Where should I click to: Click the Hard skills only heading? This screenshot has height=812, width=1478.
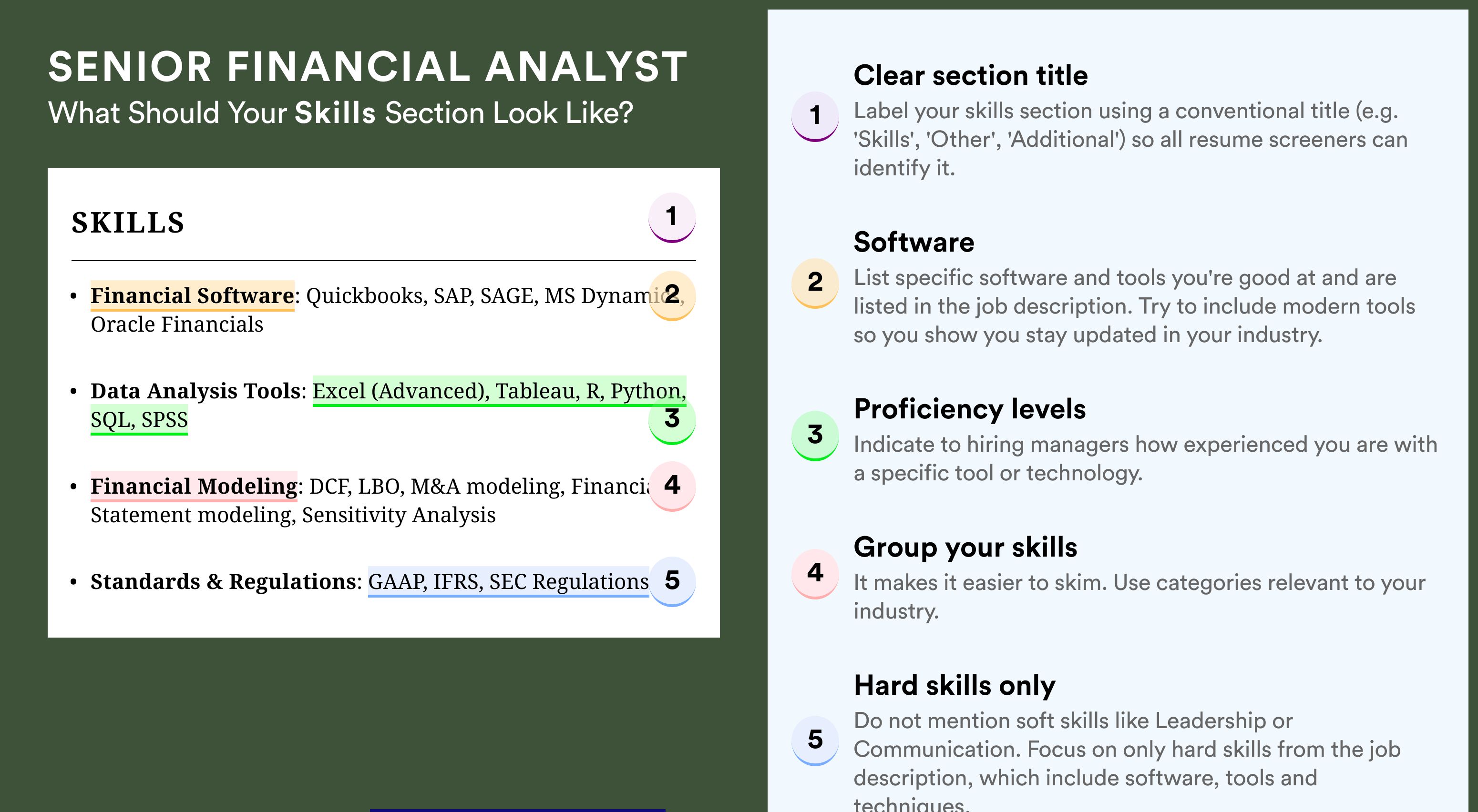[x=955, y=685]
